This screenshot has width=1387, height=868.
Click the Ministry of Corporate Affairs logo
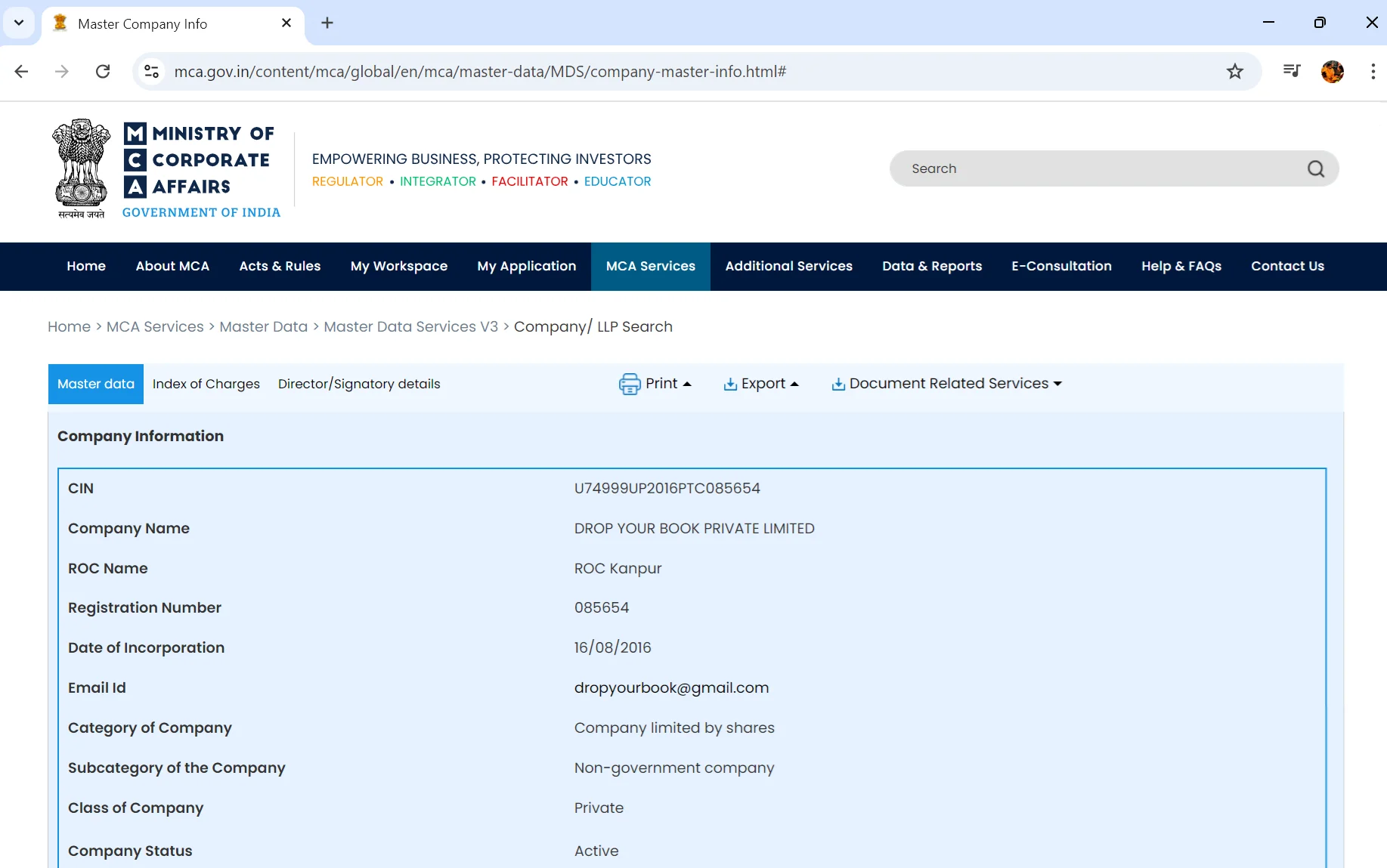pyautogui.click(x=201, y=171)
